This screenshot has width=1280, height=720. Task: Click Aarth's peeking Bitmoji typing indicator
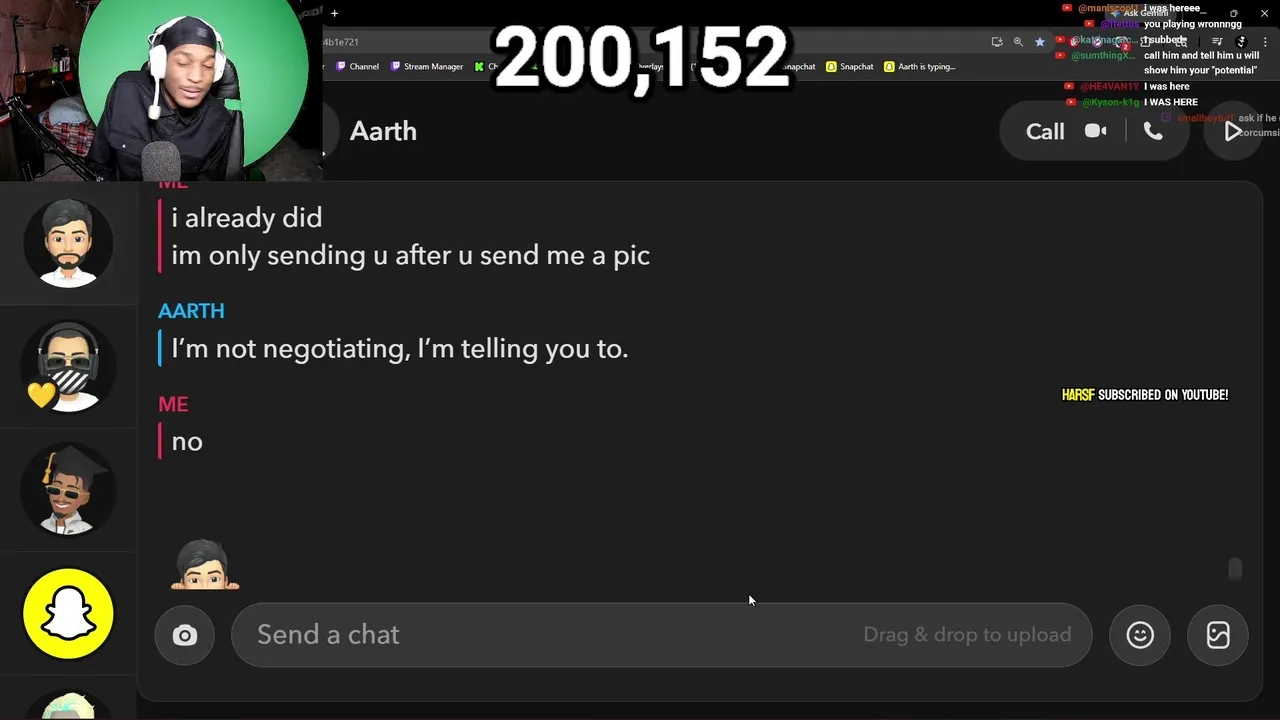click(206, 565)
